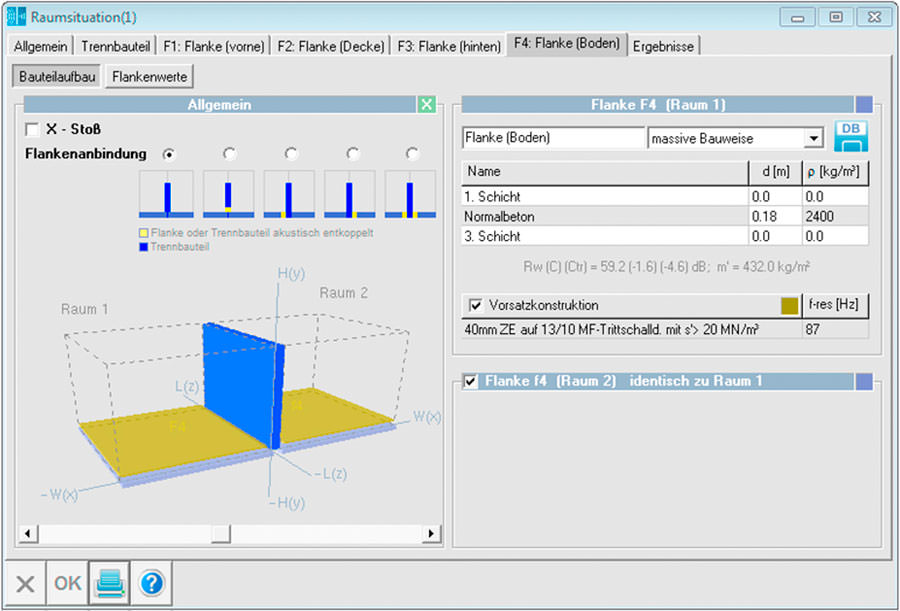Click the f-res [Hz] column header
Image resolution: width=900 pixels, height=611 pixels.
(835, 305)
